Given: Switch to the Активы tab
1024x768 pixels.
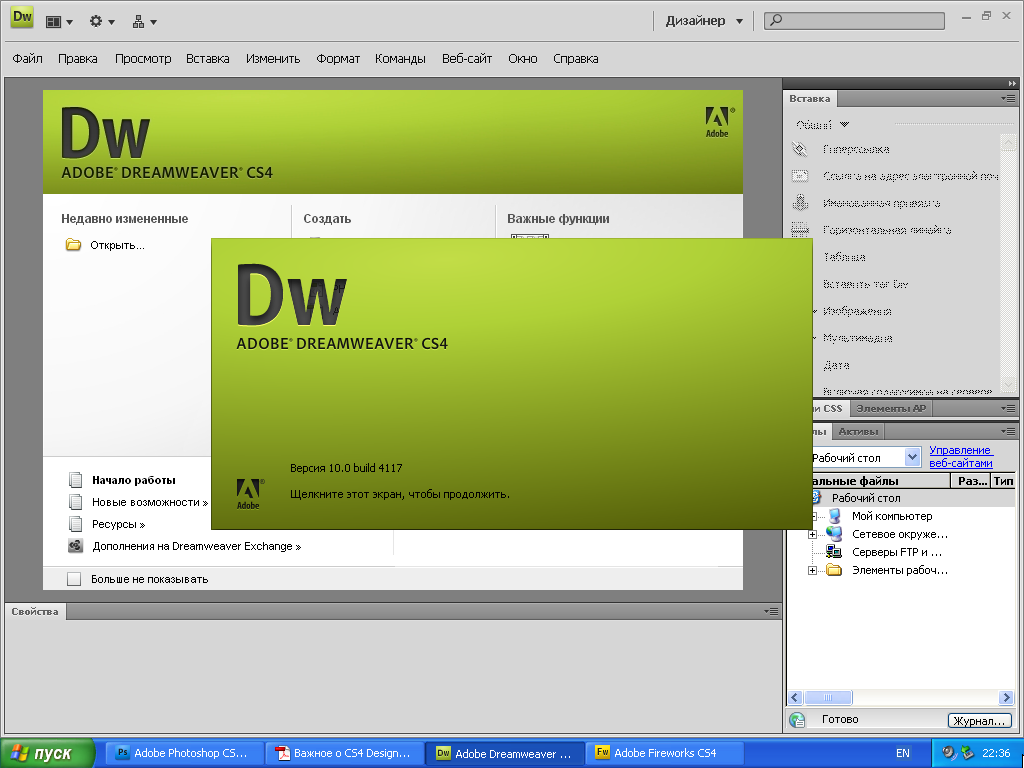Looking at the screenshot, I should (x=858, y=432).
